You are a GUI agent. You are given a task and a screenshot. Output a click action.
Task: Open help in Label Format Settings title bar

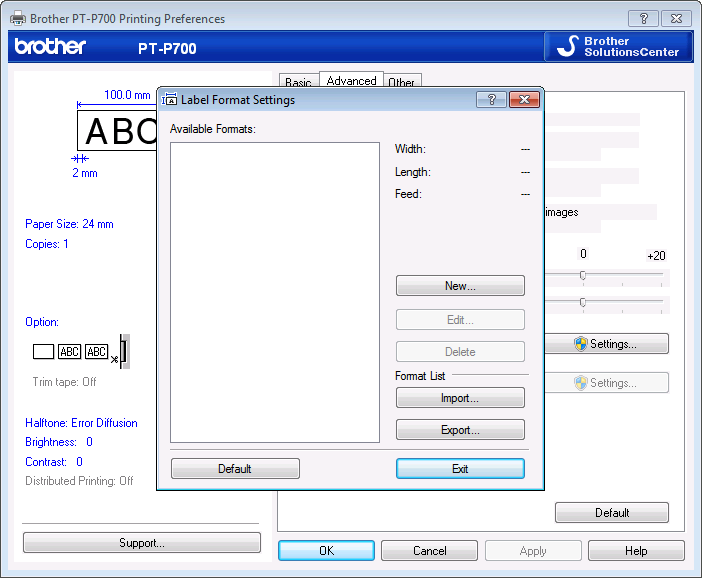click(x=491, y=99)
